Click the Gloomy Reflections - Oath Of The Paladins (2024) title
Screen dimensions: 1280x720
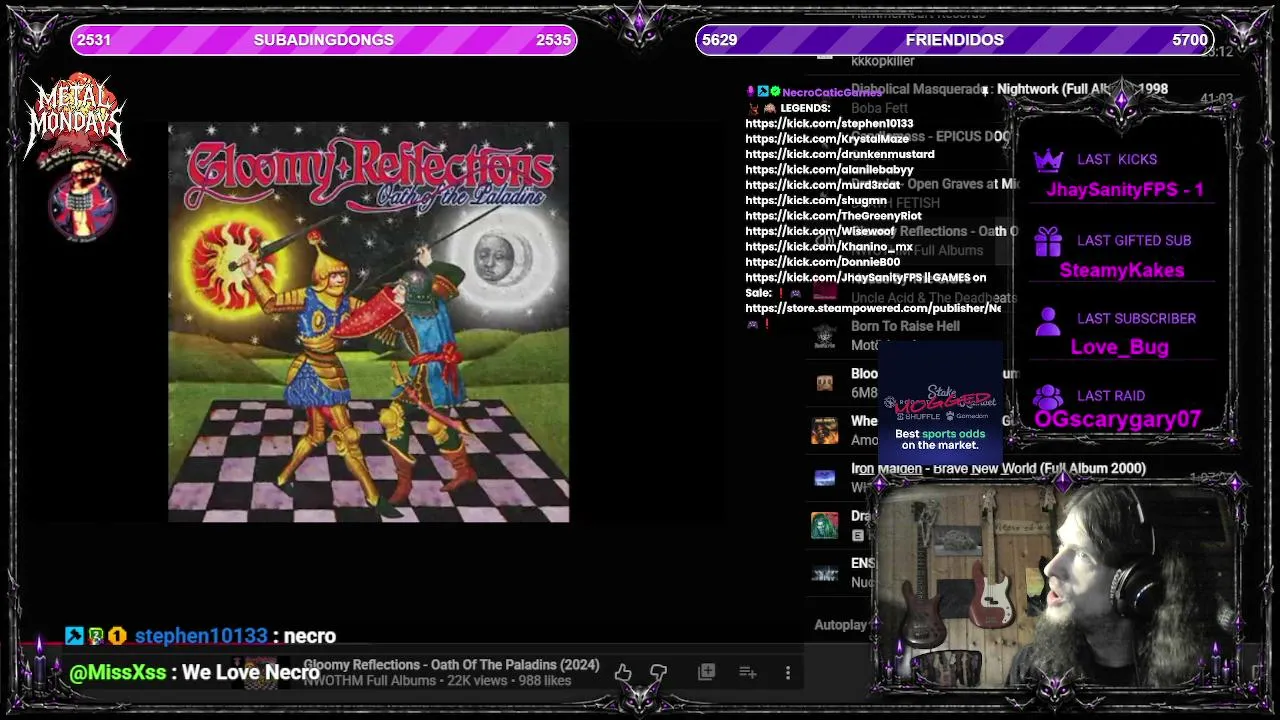451,665
